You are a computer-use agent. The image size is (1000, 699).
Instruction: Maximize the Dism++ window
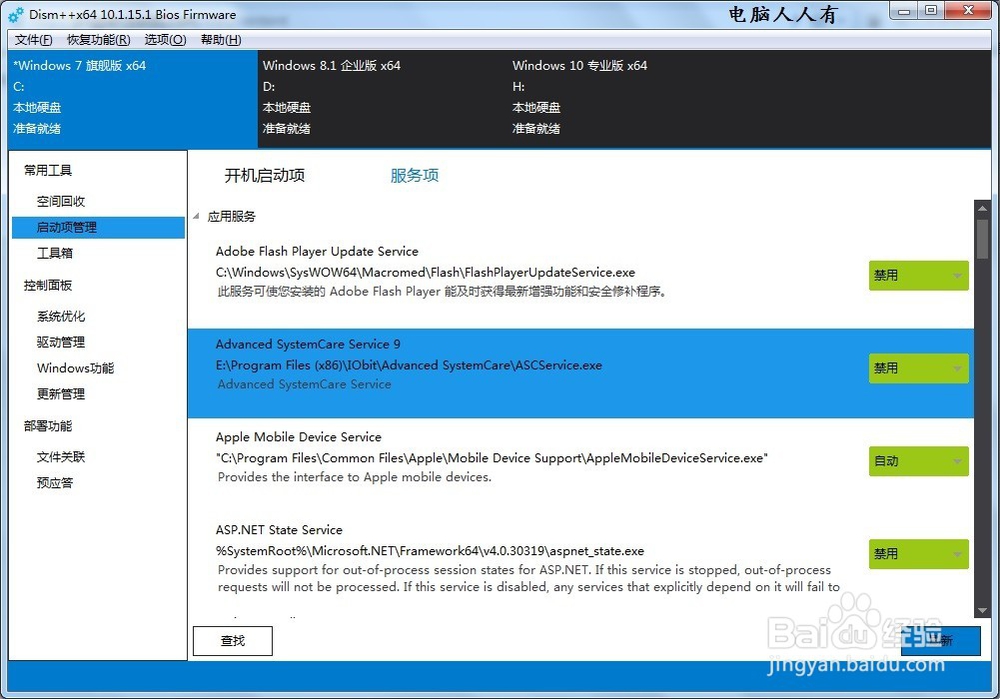[x=930, y=10]
